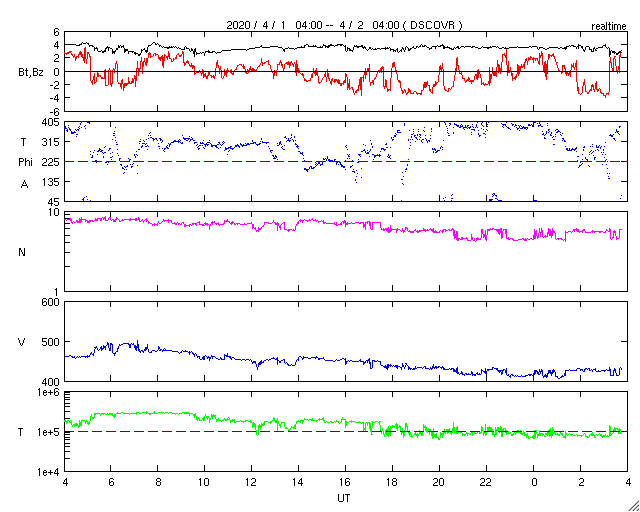Click the chart title with DSCOVR date range
Viewport: 640px width, 512px height.
(x=344, y=25)
